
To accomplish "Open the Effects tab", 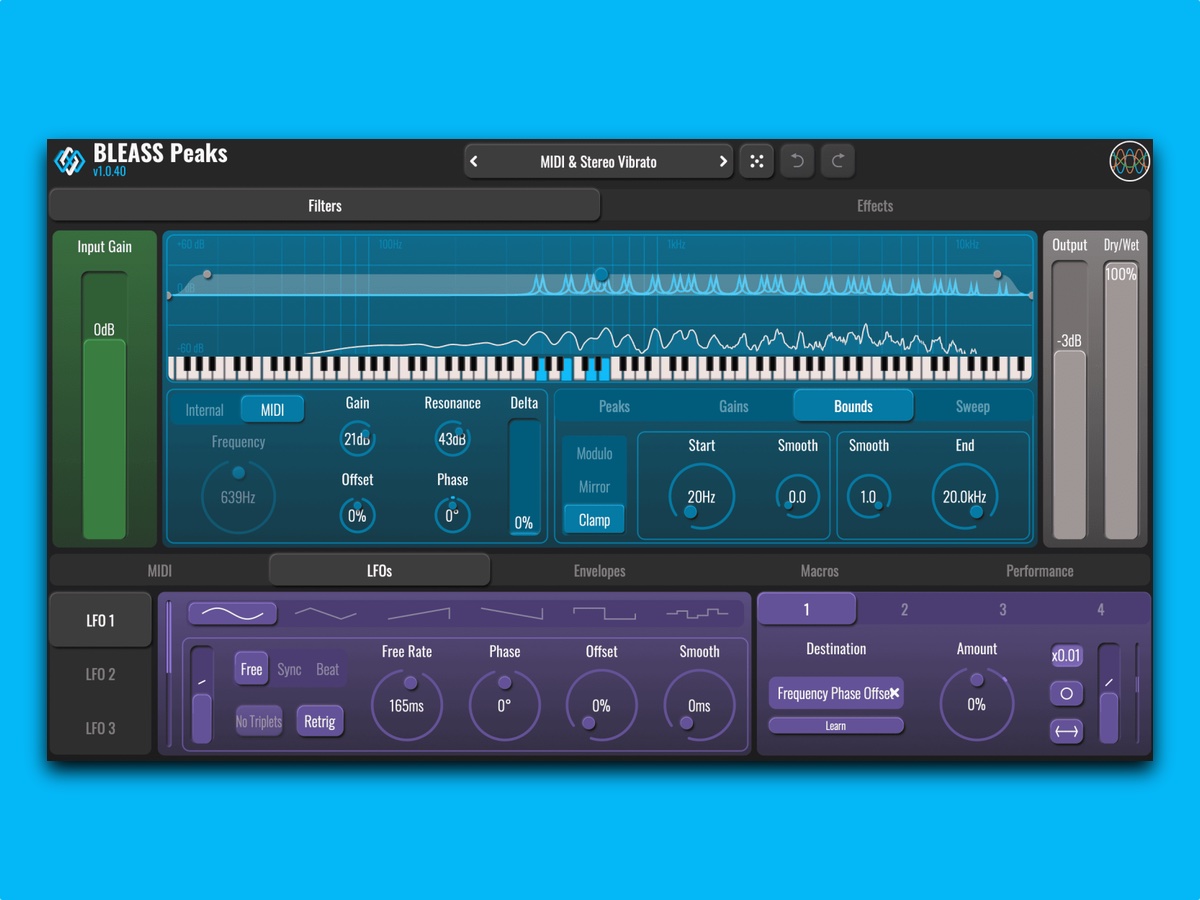I will (x=875, y=205).
